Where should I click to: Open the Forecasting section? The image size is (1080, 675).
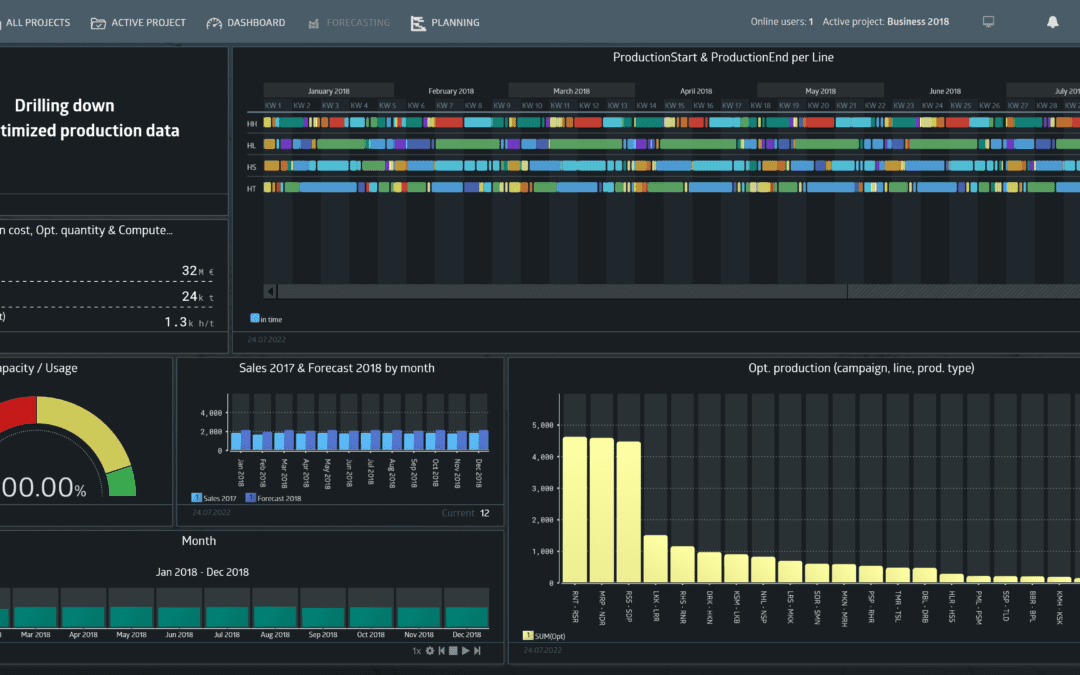(x=349, y=23)
